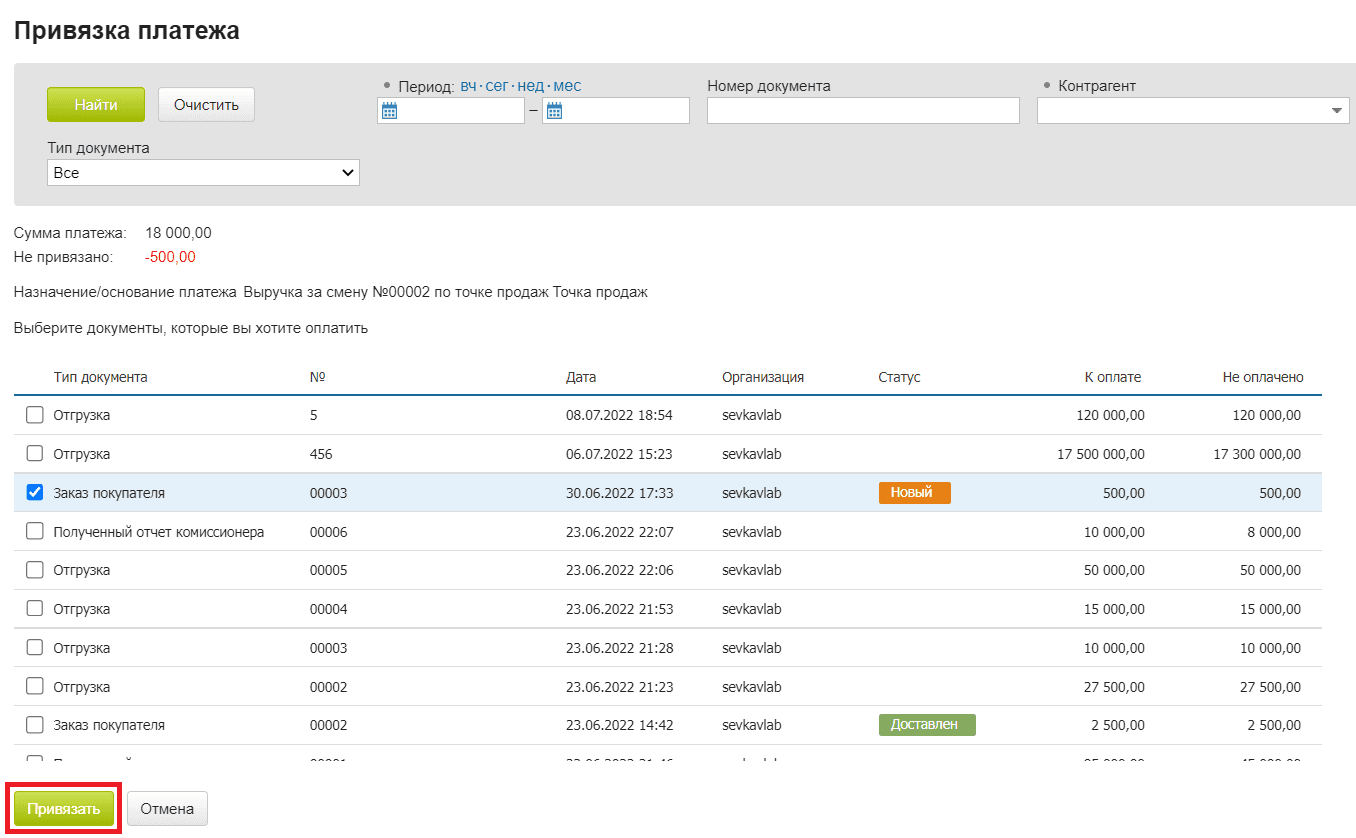Cancel using the Отмена button

[x=167, y=809]
